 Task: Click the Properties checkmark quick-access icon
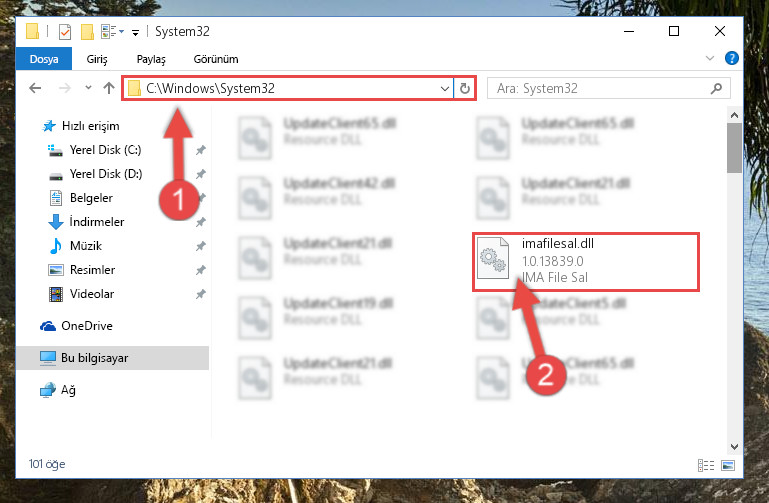pyautogui.click(x=65, y=32)
